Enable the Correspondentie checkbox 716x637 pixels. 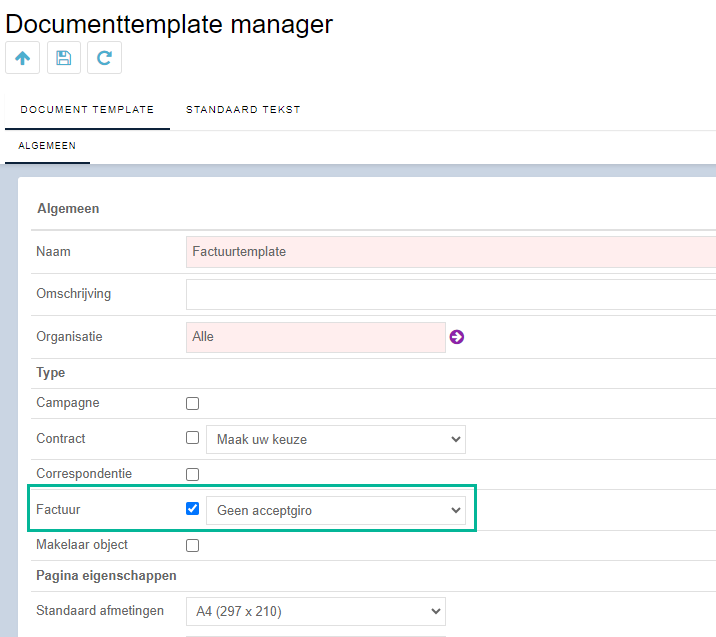pos(193,474)
